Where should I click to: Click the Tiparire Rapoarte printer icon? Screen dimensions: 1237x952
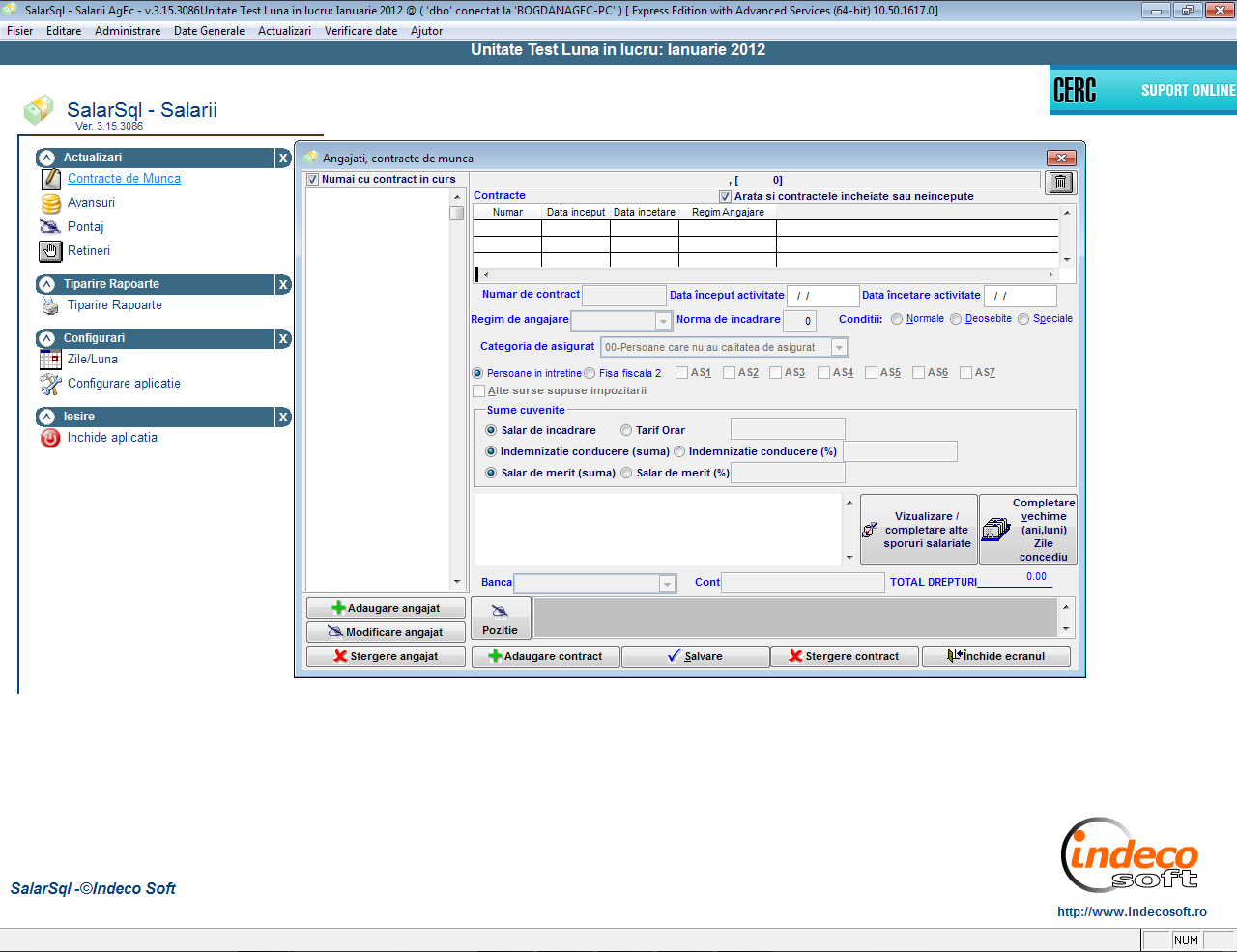click(50, 306)
